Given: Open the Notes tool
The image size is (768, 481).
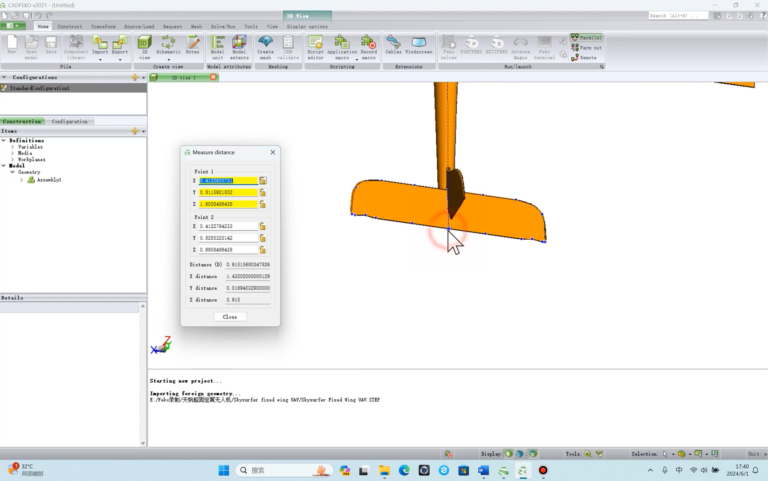Looking at the screenshot, I should click(192, 45).
